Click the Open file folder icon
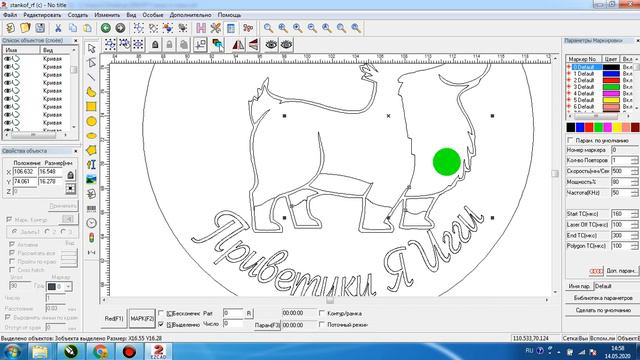The height and width of the screenshot is (360, 640). 25,28
